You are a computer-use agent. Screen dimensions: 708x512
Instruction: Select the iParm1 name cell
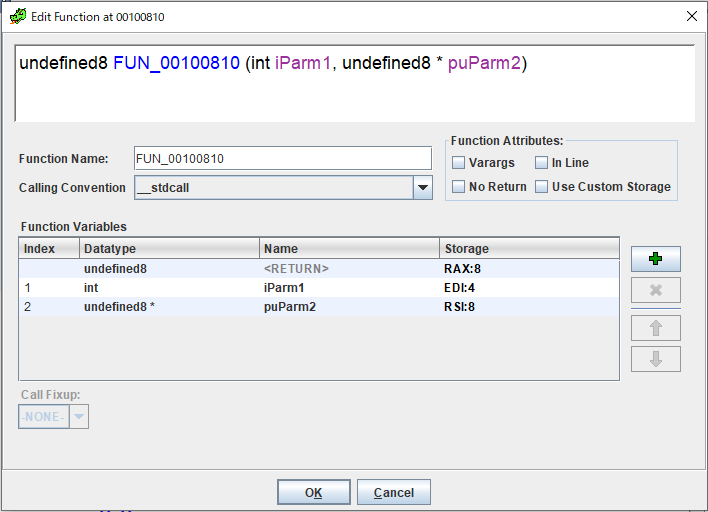pos(349,288)
